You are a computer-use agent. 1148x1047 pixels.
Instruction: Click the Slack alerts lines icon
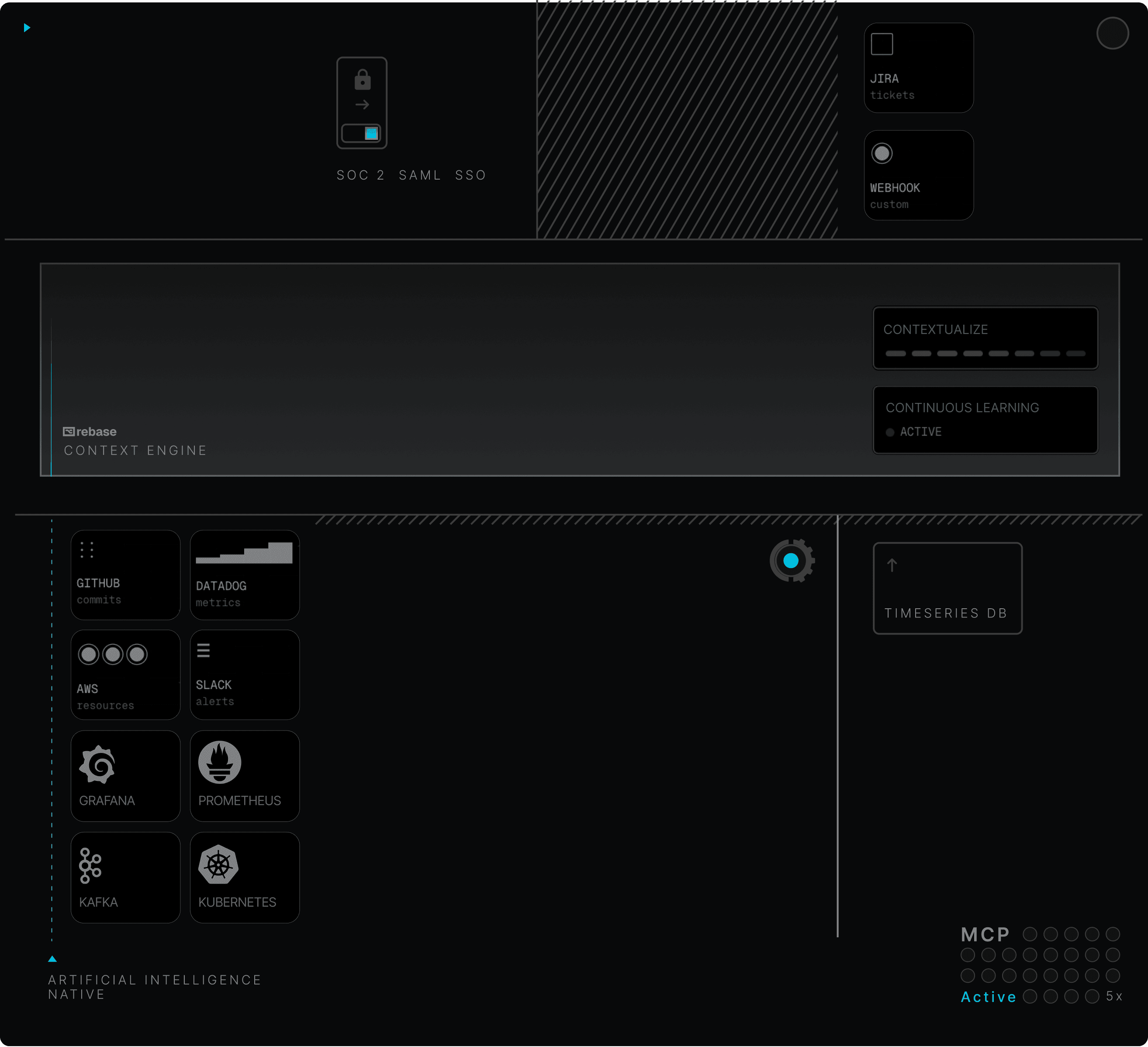[x=203, y=650]
